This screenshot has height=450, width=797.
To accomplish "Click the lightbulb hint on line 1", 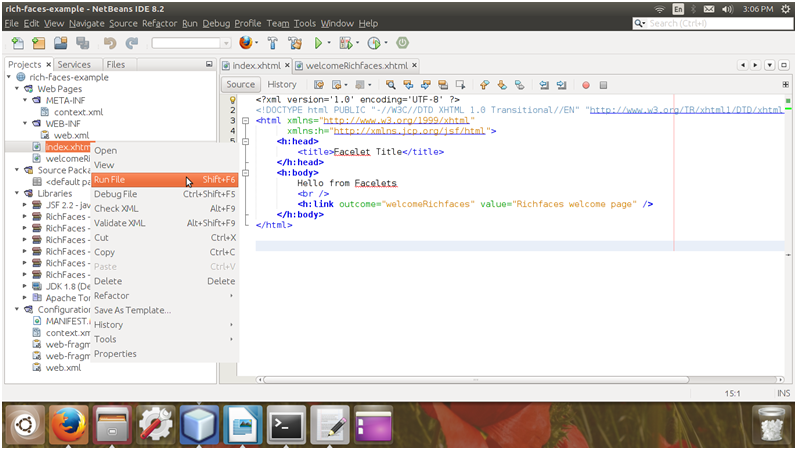I will pyautogui.click(x=233, y=100).
